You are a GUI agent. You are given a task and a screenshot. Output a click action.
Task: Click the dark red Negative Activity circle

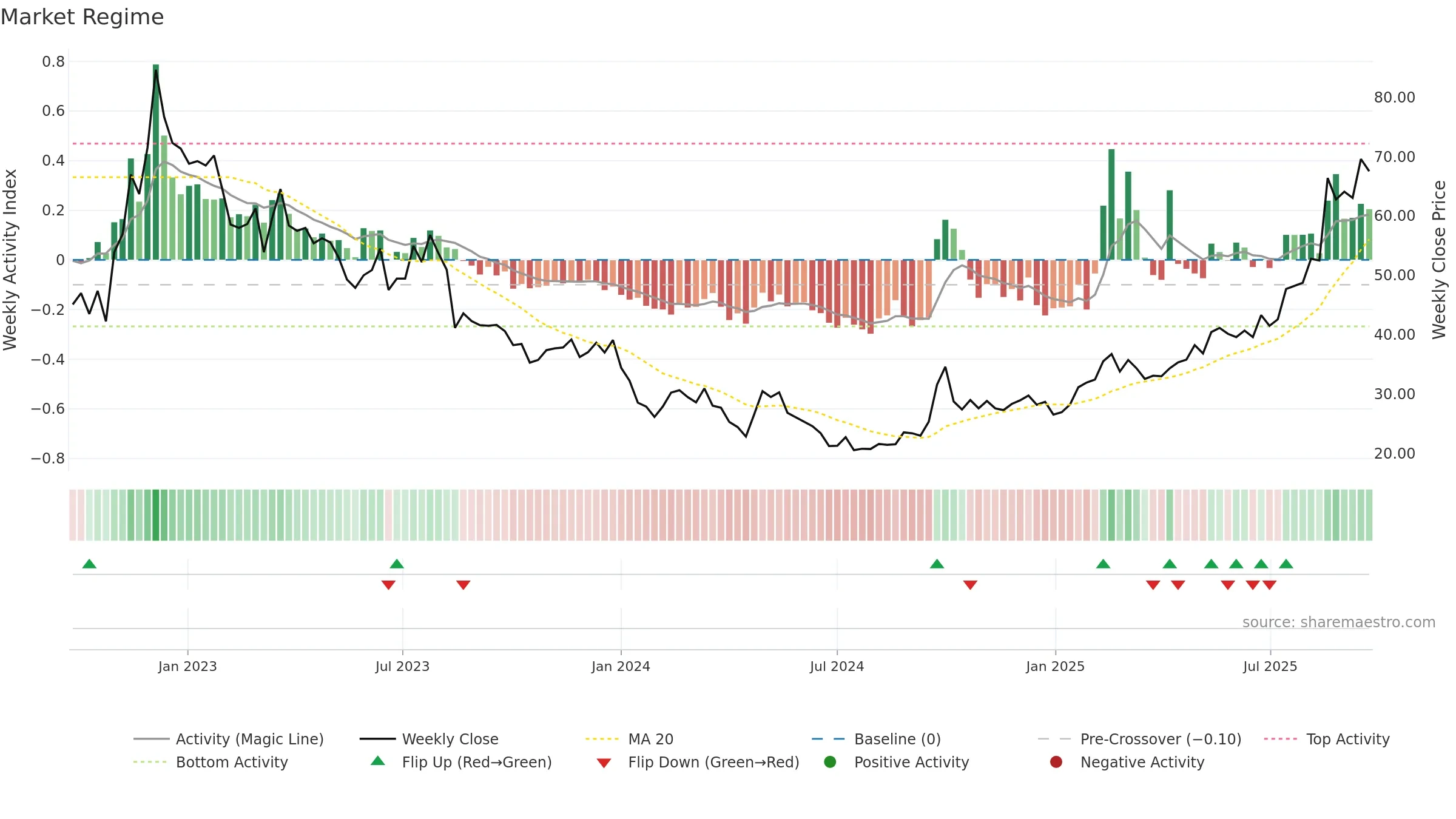pos(1056,762)
